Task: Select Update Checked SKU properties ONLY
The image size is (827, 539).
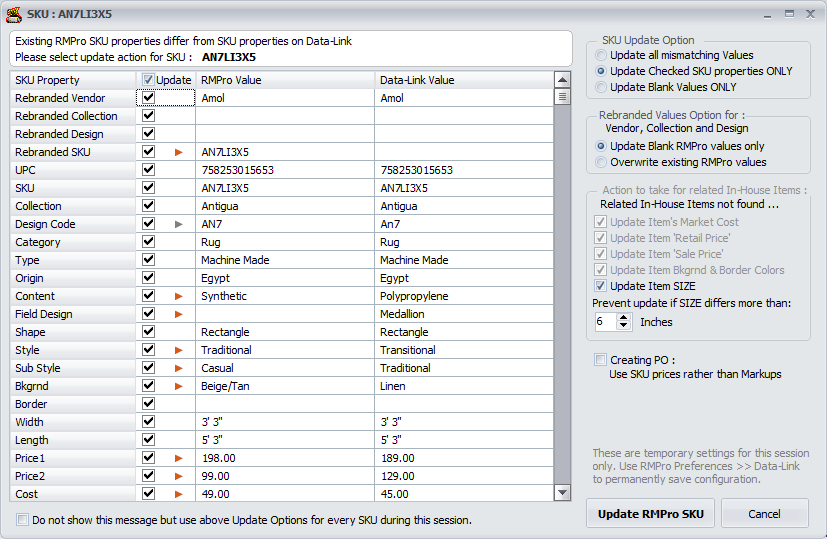Action: tap(601, 71)
